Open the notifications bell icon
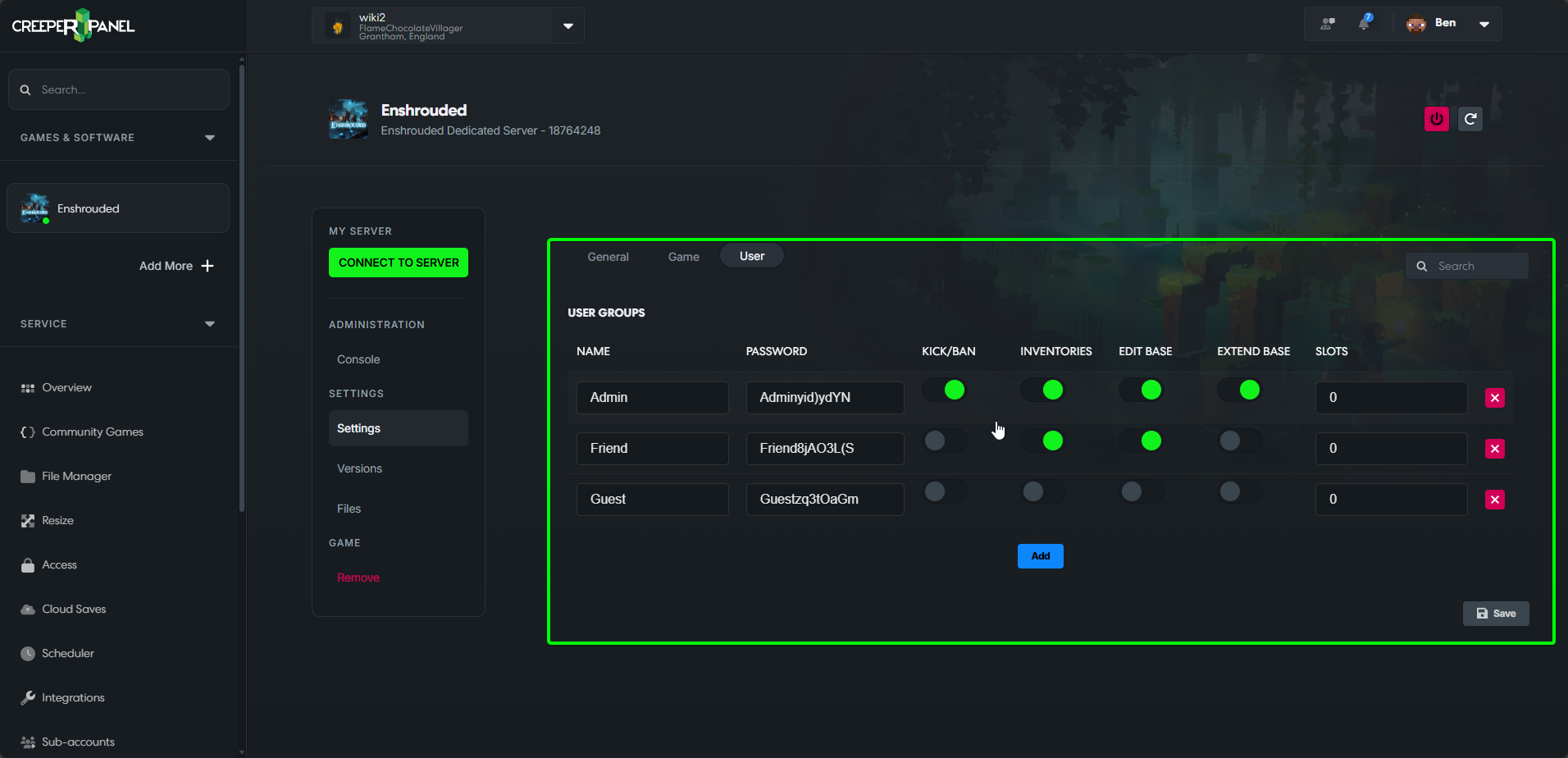The width and height of the screenshot is (1568, 758). (x=1365, y=23)
